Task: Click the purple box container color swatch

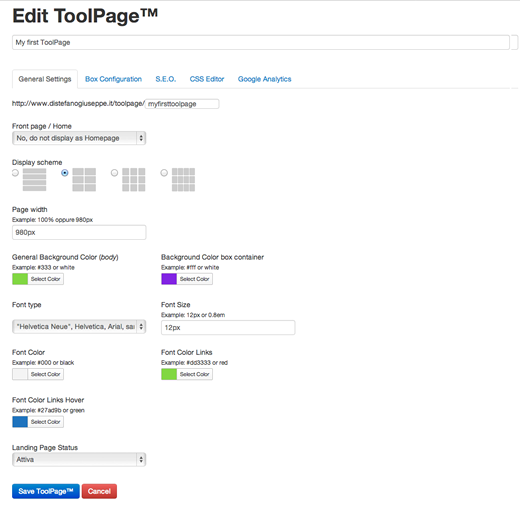Action: tap(169, 279)
